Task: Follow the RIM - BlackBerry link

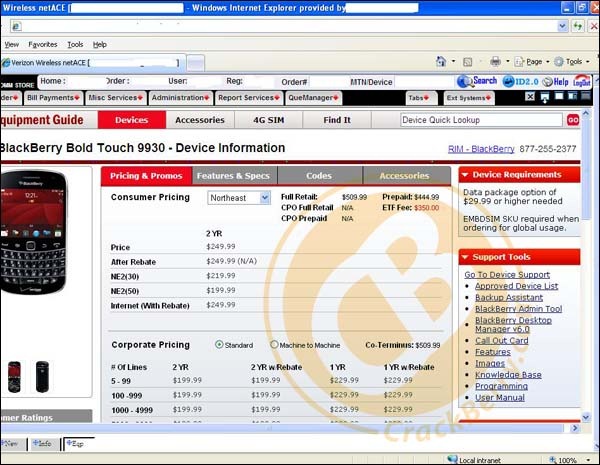Action: click(x=482, y=149)
